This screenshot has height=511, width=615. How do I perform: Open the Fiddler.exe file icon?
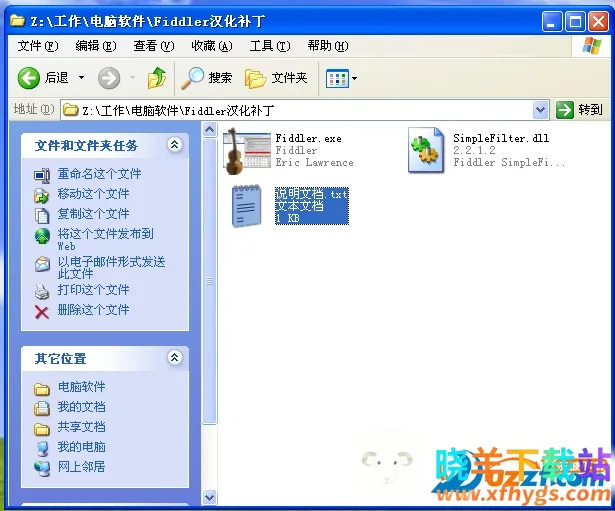[x=246, y=150]
